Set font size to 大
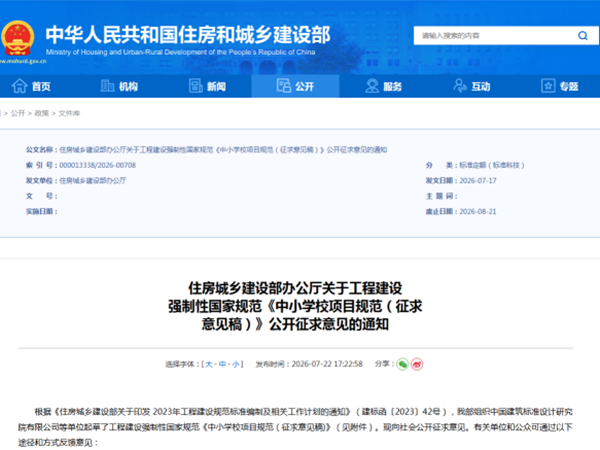The width and height of the screenshot is (600, 450). 209,364
